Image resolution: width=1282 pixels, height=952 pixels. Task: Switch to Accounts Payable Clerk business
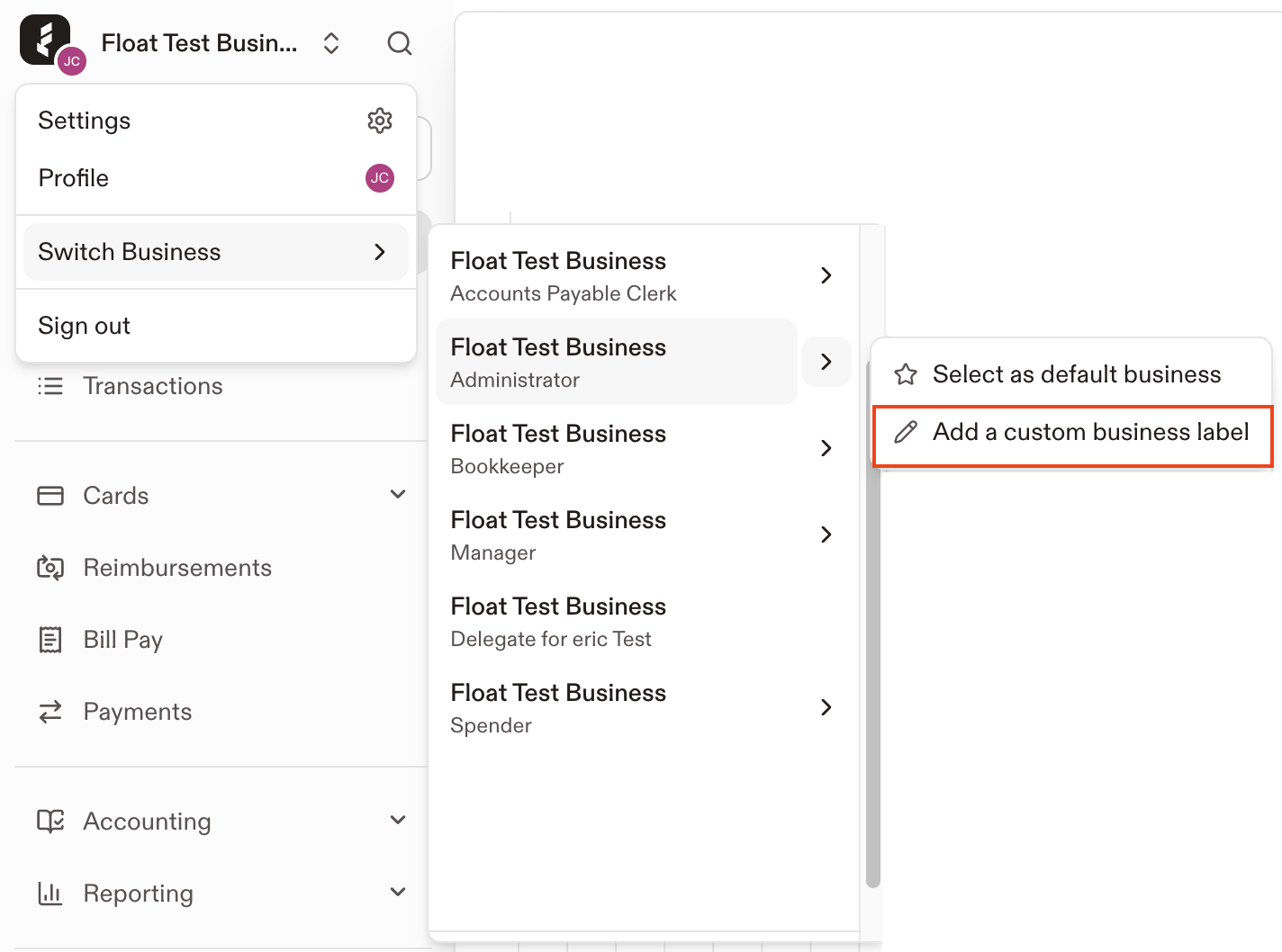[617, 275]
